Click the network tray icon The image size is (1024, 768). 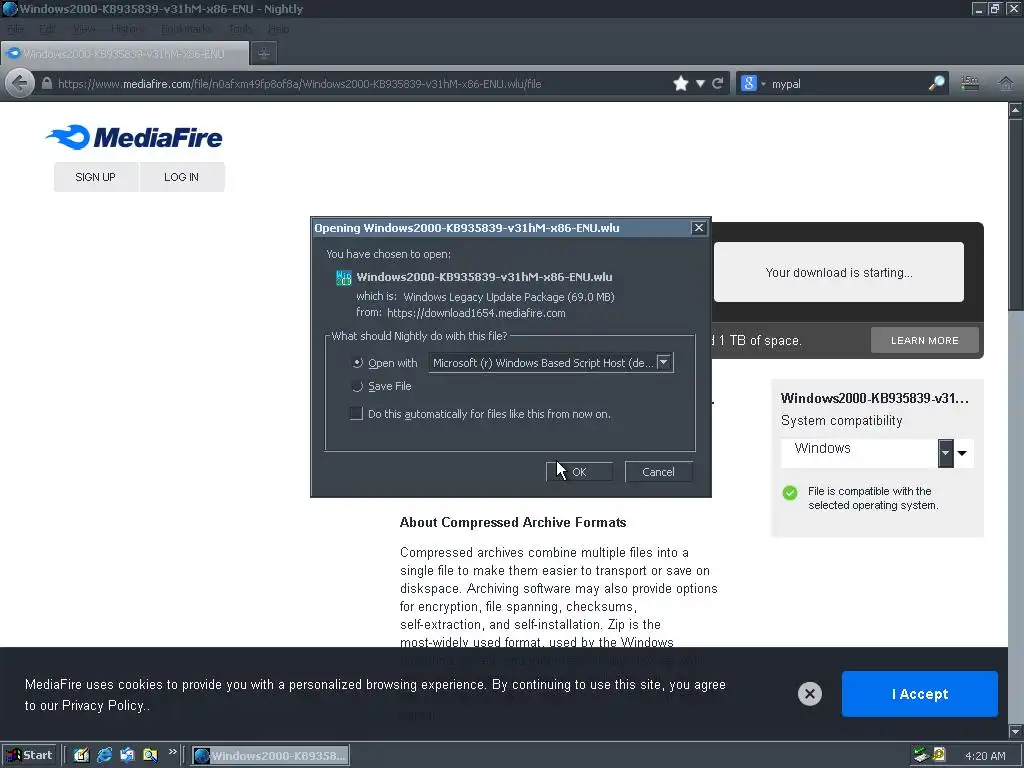pyautogui.click(x=921, y=755)
